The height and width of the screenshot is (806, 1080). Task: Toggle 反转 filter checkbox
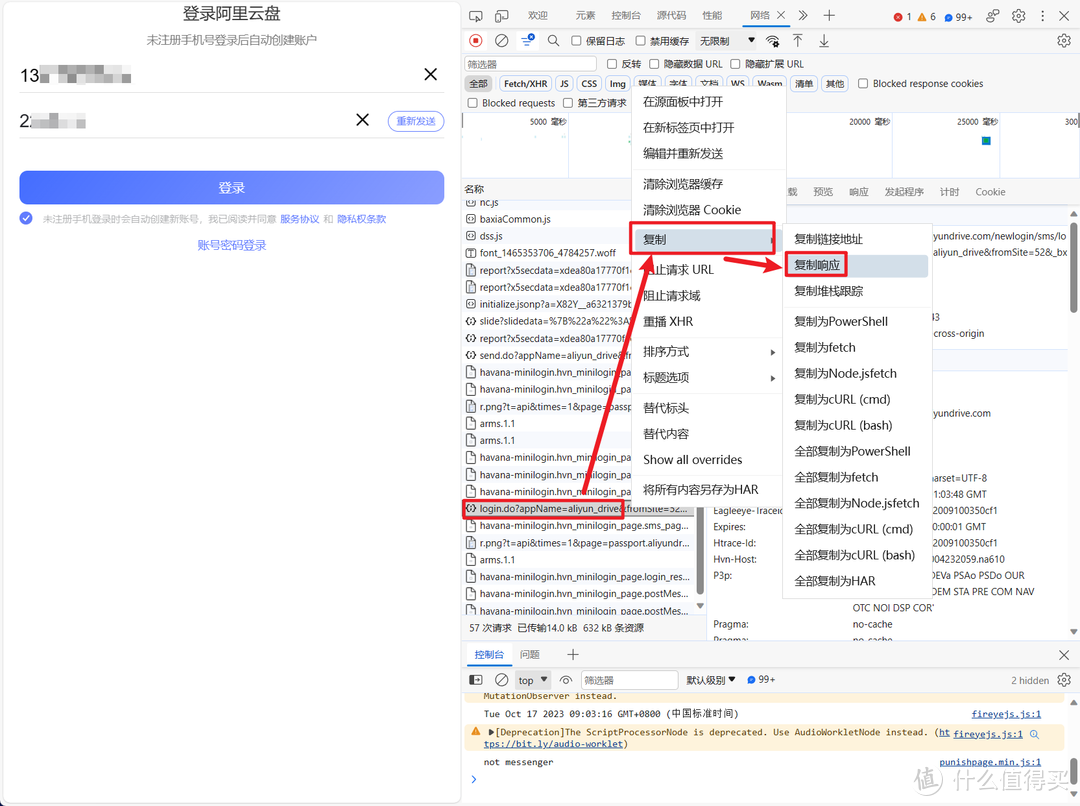[612, 63]
